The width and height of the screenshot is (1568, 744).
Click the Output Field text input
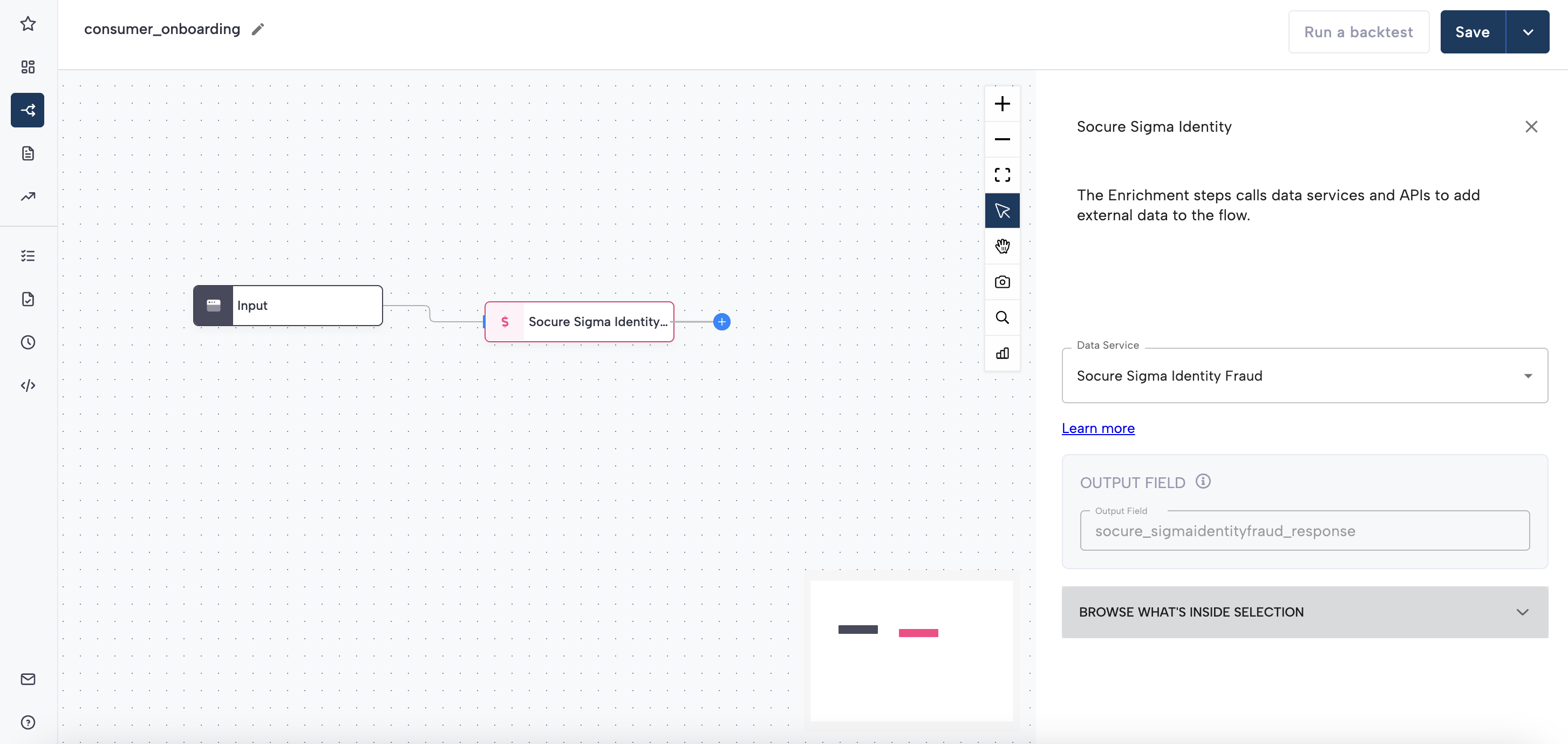click(1304, 531)
